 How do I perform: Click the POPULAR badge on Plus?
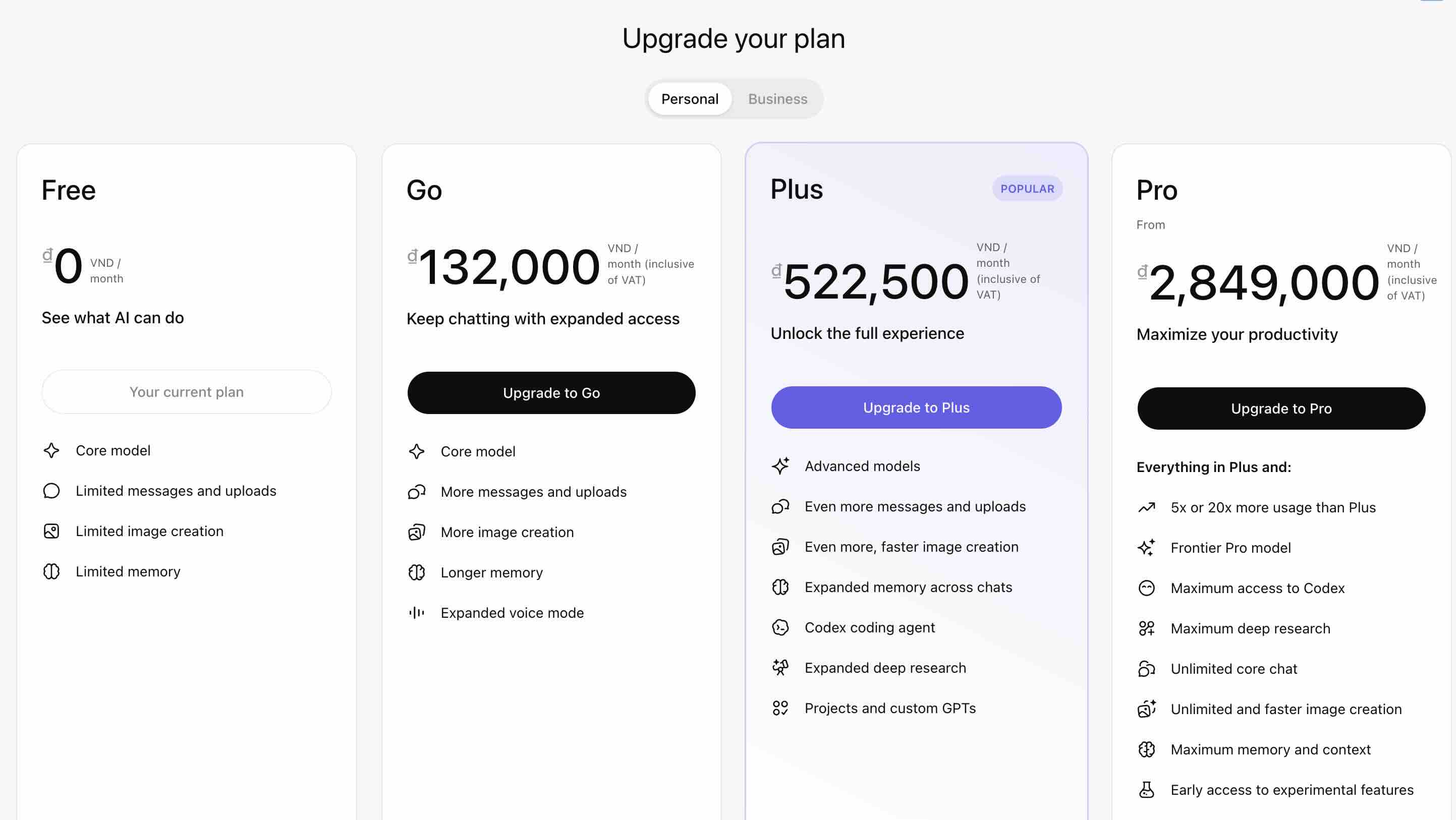(1027, 189)
